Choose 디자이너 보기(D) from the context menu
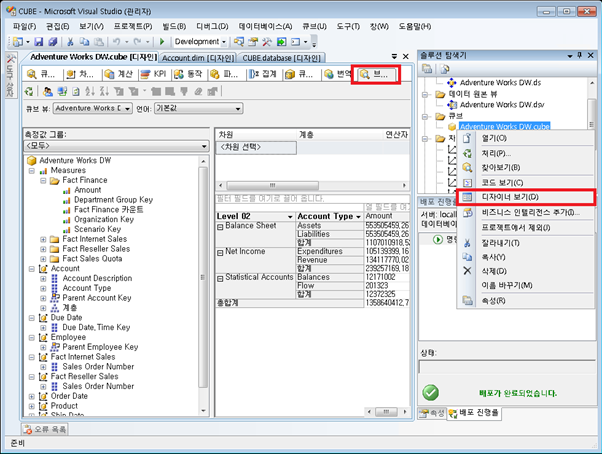The image size is (602, 454). (525, 197)
